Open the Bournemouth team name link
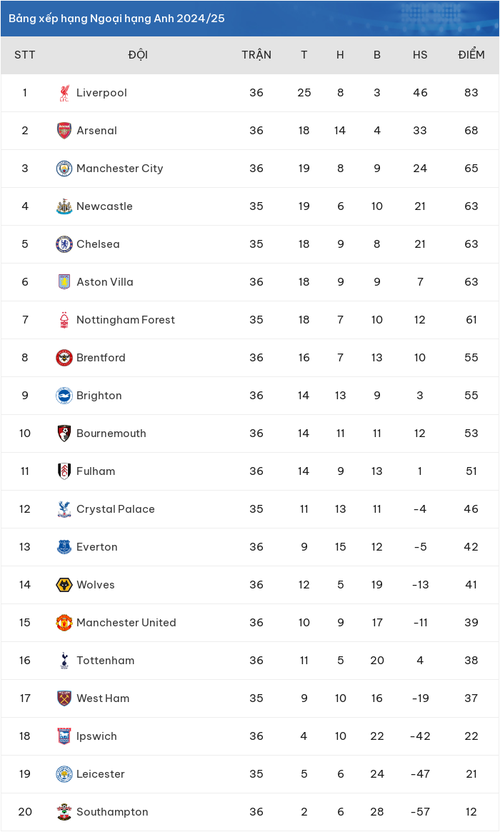The height and width of the screenshot is (832, 500). pos(111,434)
